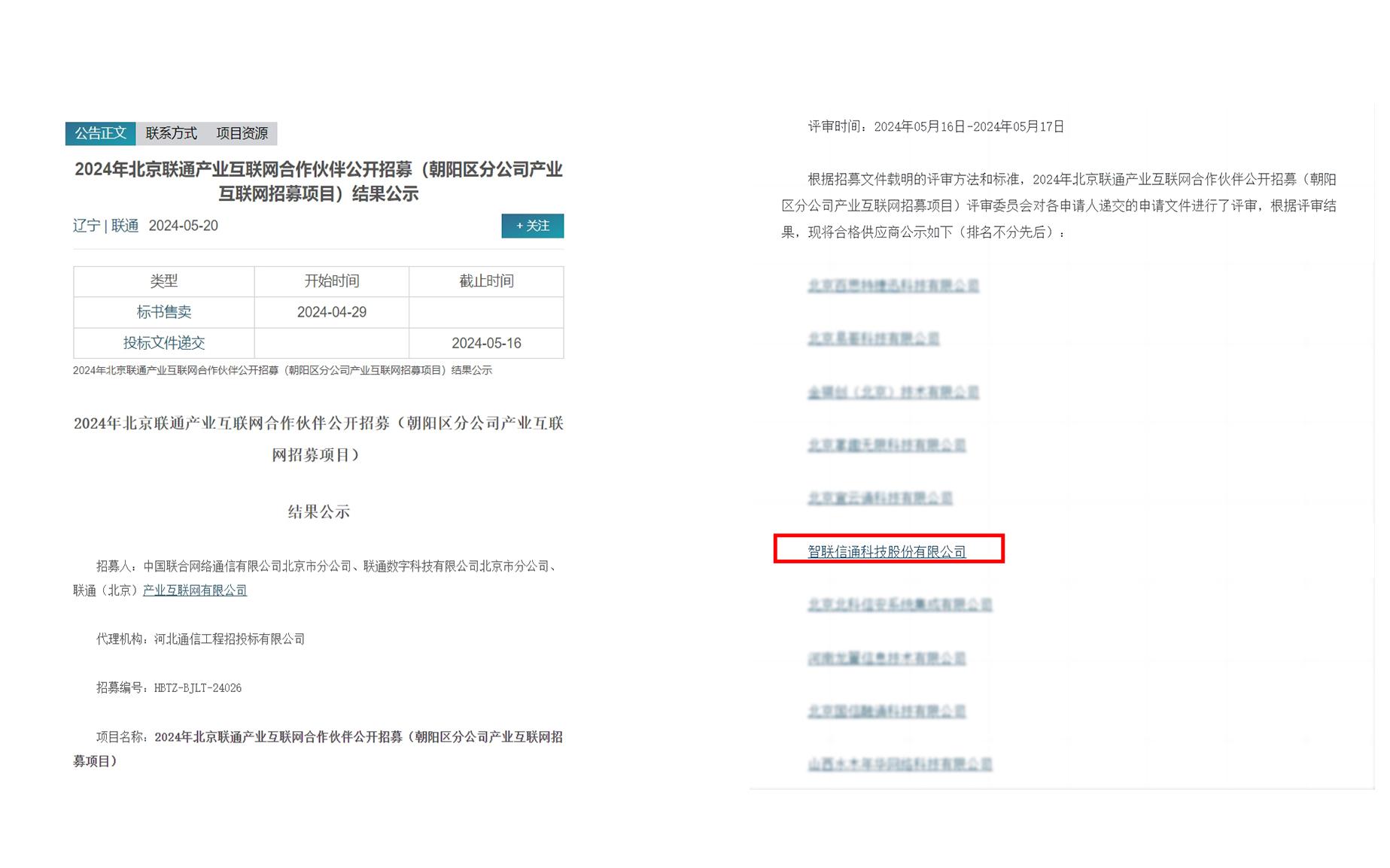
Task: Click the last supplier link in the list
Action: 898,763
